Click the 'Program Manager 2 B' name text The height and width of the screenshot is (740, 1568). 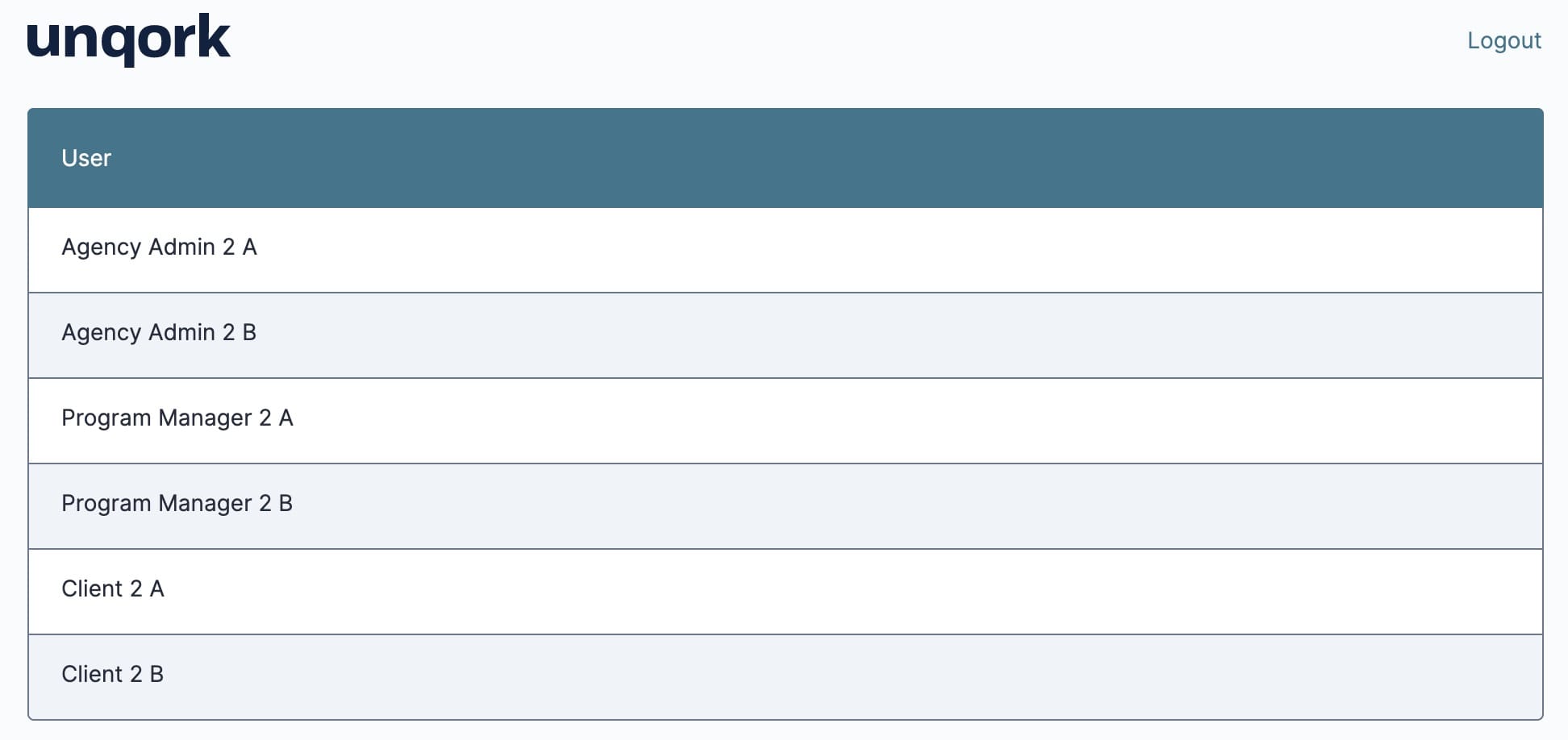click(177, 504)
